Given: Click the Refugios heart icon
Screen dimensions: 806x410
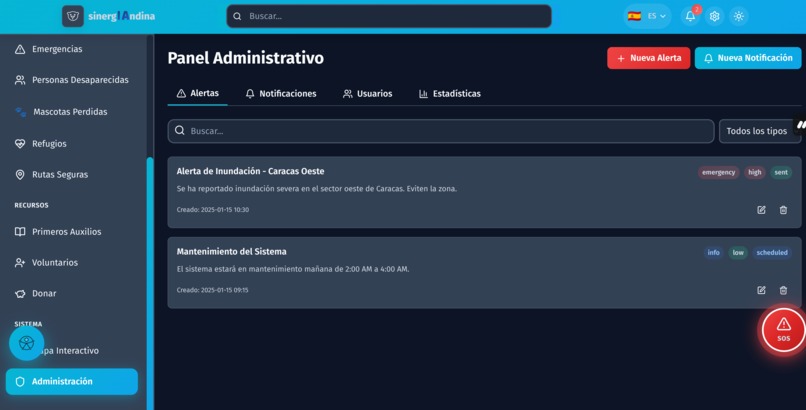Looking at the screenshot, I should [x=20, y=144].
